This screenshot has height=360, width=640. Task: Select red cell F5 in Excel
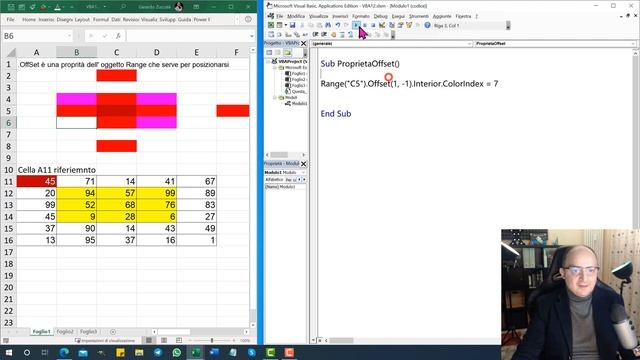click(233, 111)
